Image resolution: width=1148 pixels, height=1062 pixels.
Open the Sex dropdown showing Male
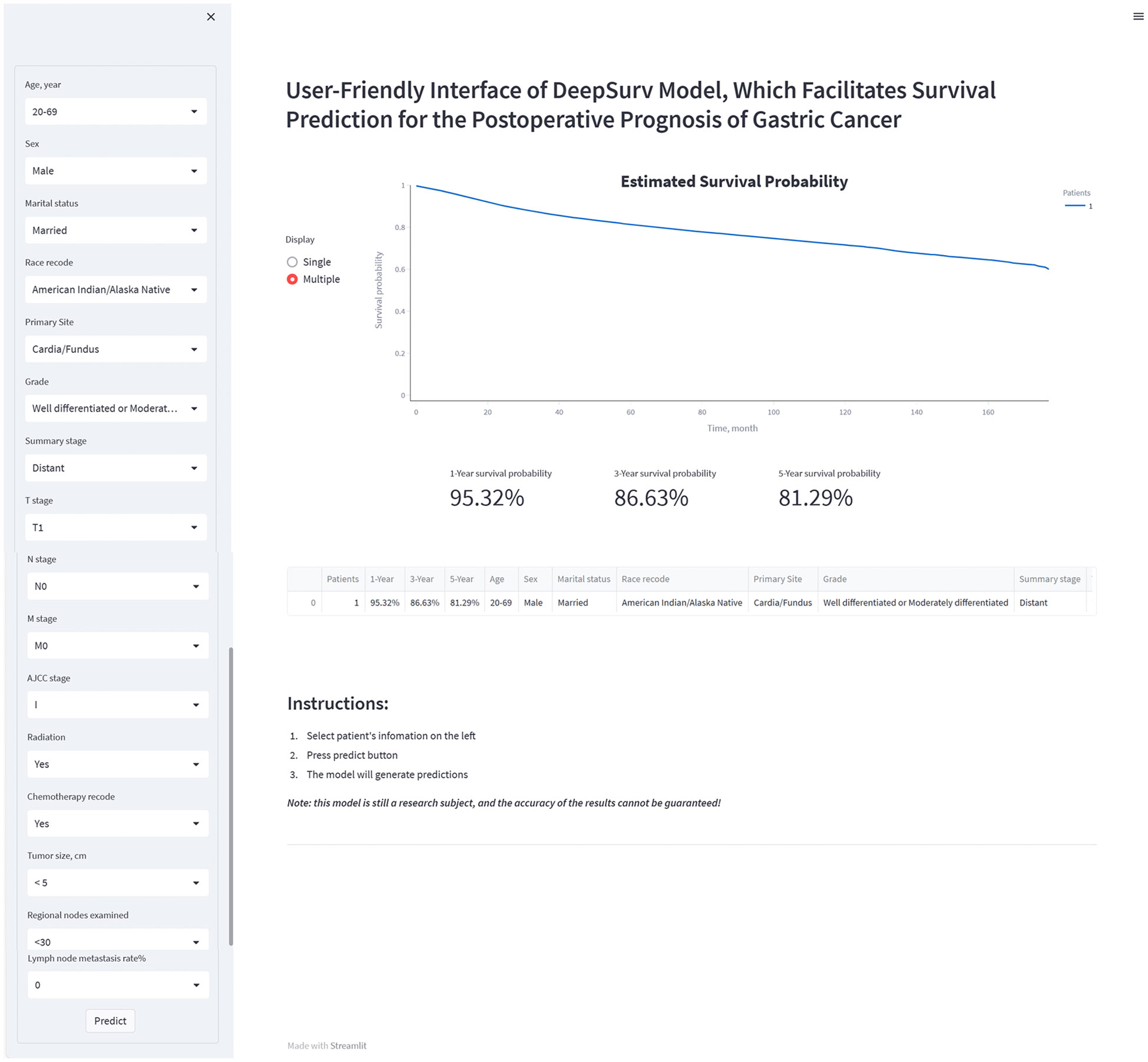(x=116, y=171)
